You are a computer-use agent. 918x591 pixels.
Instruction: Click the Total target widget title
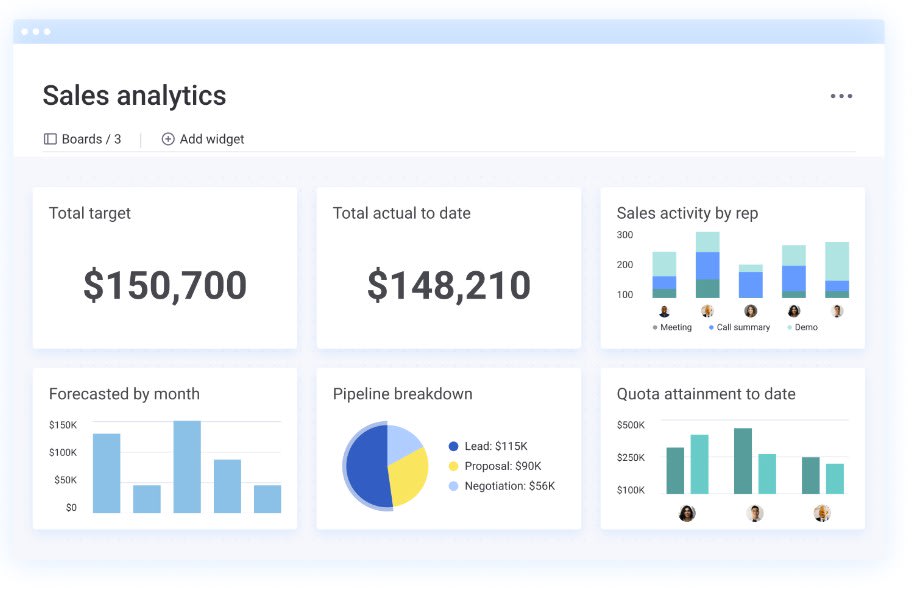pyautogui.click(x=90, y=213)
